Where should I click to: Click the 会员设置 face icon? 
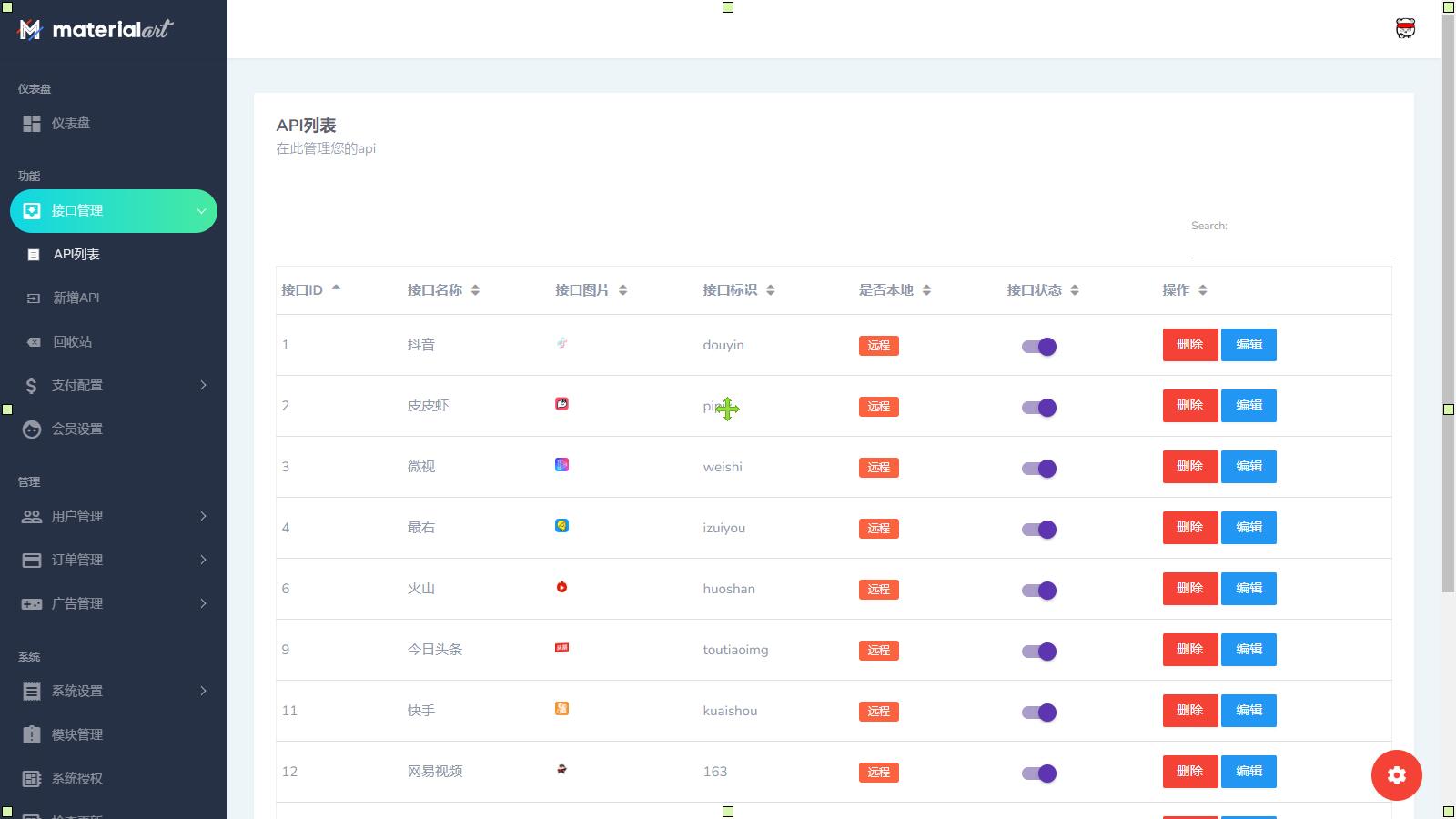click(x=32, y=430)
